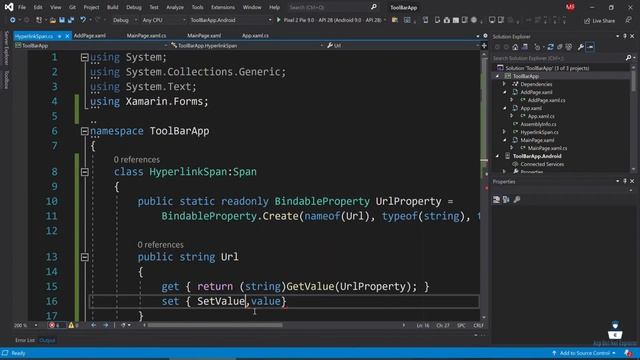Screen dimensions: 640x360
Task: Open the Error List tab
Action: point(25,340)
